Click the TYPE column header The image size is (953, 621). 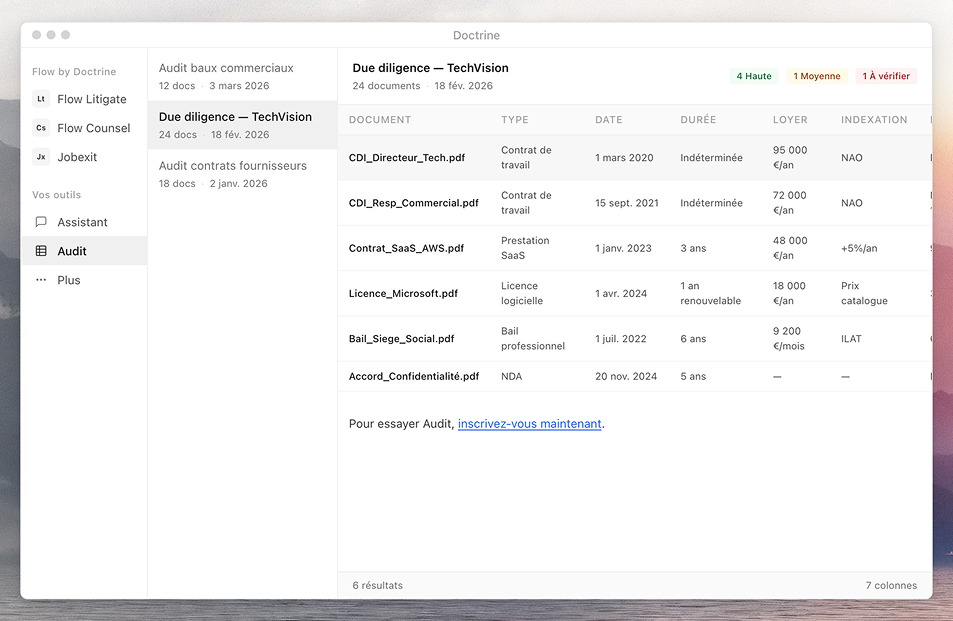[515, 120]
